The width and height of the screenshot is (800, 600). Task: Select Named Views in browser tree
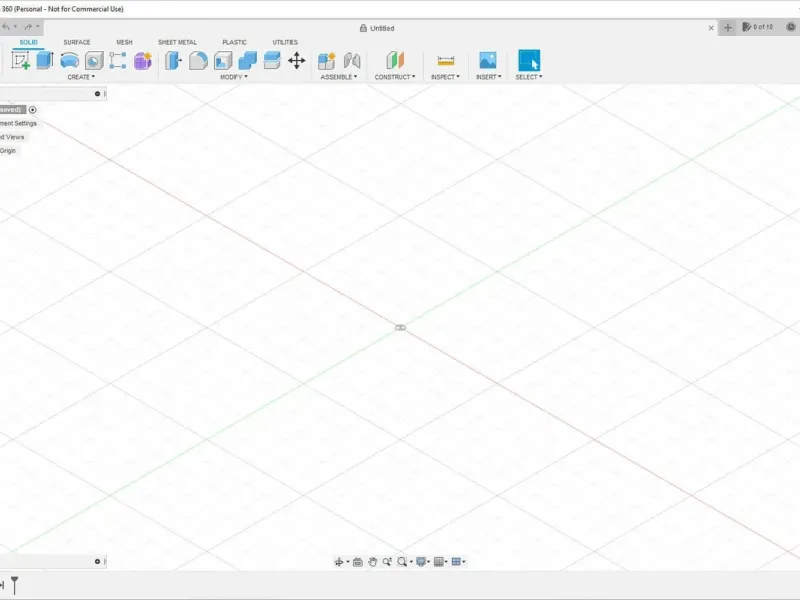point(12,137)
